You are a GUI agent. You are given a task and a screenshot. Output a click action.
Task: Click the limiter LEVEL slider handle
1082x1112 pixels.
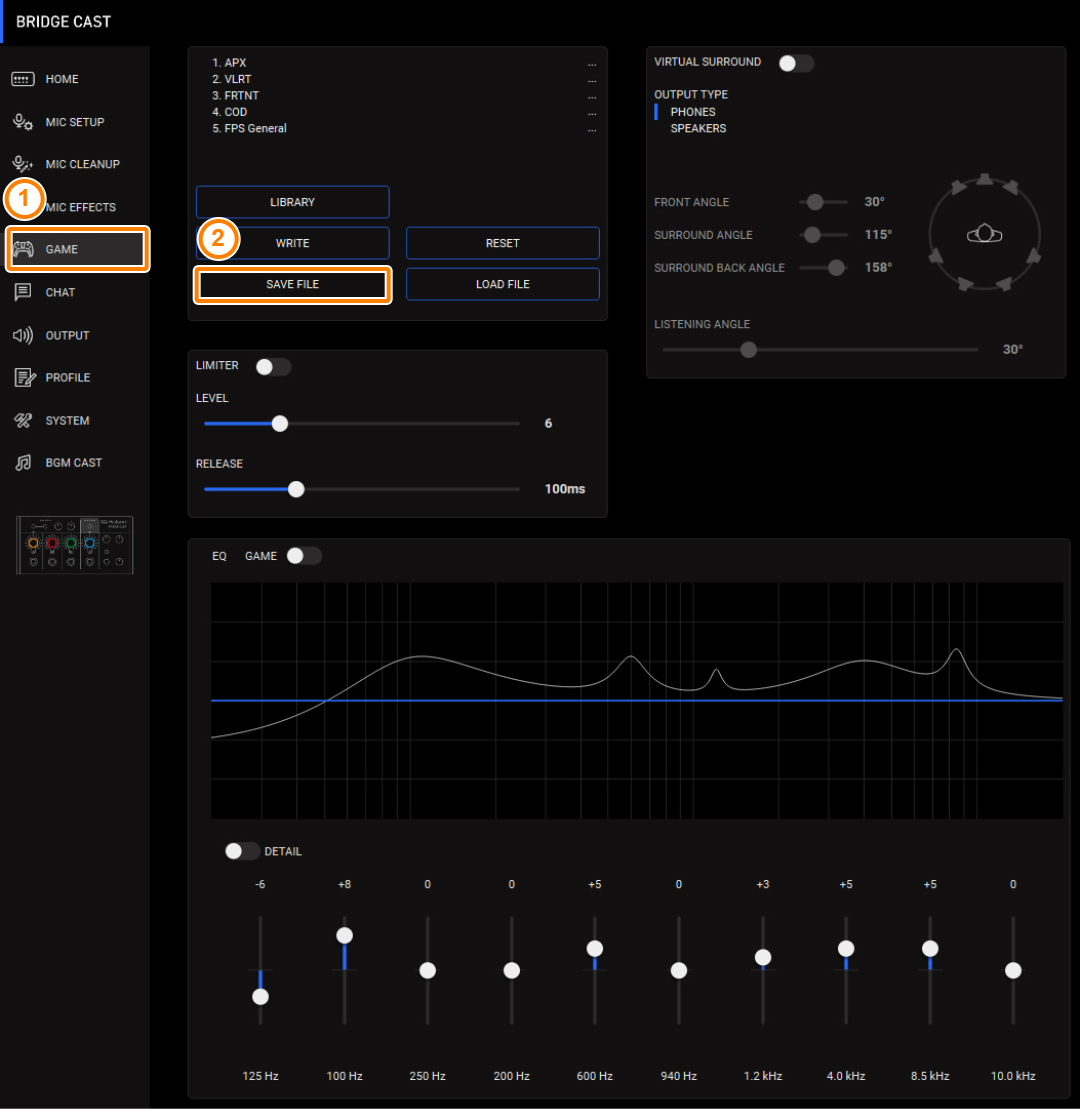pyautogui.click(x=280, y=424)
